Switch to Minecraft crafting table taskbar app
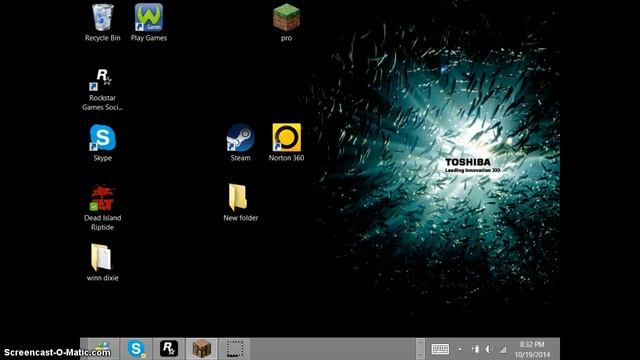The width and height of the screenshot is (640, 360). 202,349
